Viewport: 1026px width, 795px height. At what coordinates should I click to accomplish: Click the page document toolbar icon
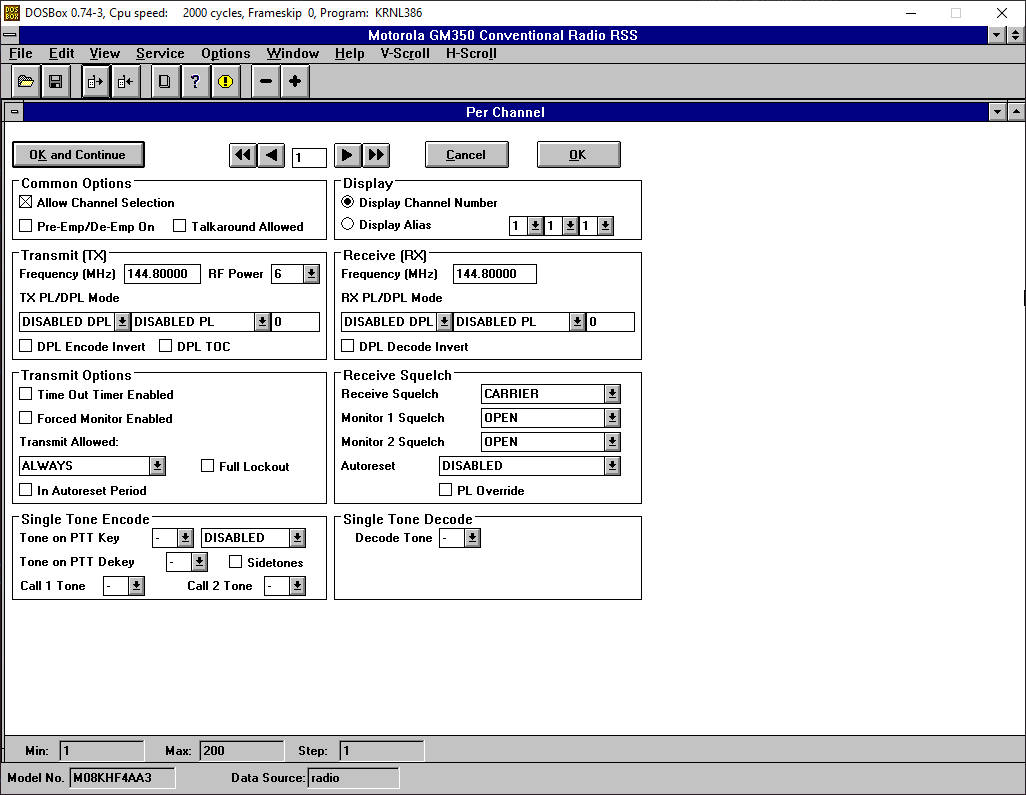click(165, 81)
